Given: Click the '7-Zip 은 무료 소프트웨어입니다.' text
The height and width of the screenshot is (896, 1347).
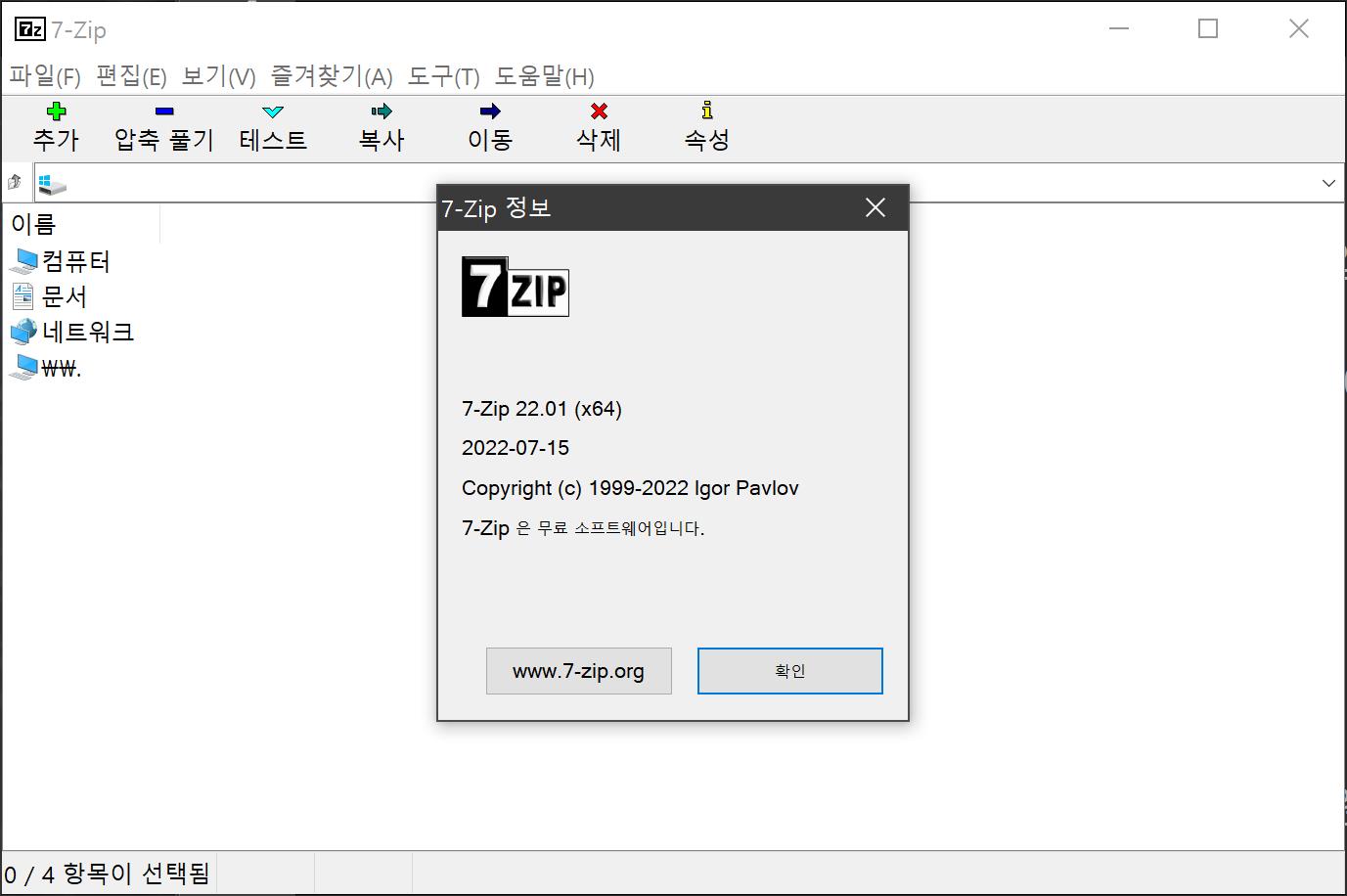Looking at the screenshot, I should pos(583,528).
